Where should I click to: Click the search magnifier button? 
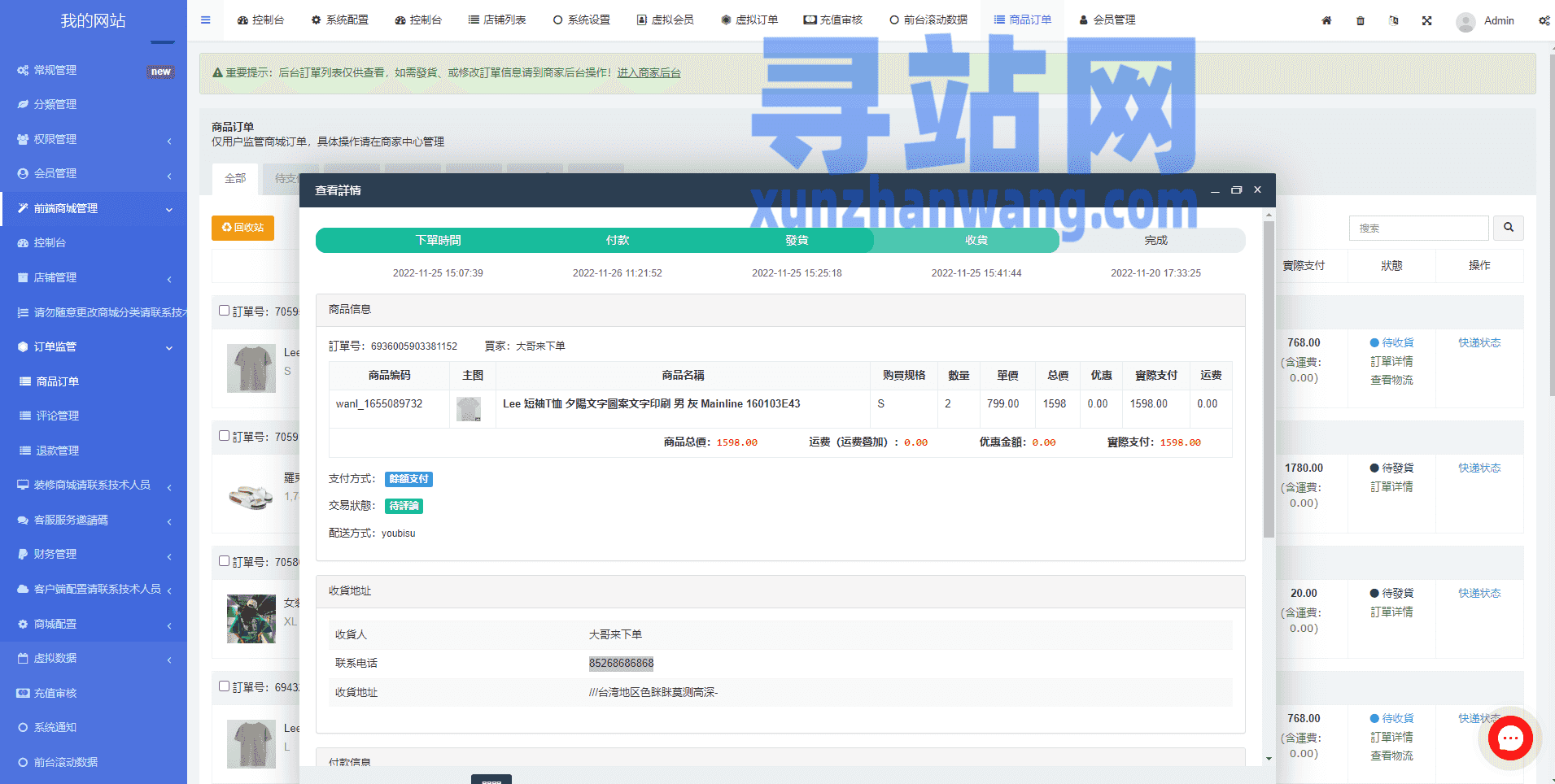click(1508, 228)
